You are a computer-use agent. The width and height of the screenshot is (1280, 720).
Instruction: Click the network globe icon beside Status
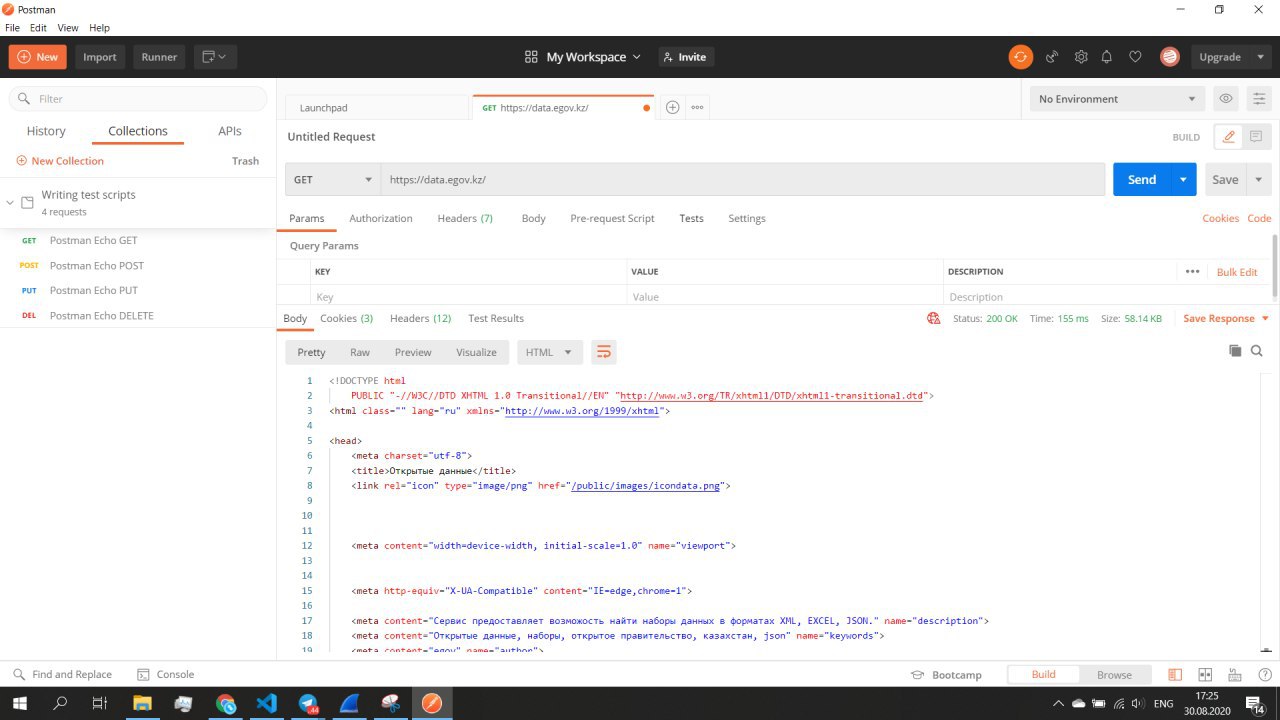click(x=933, y=318)
